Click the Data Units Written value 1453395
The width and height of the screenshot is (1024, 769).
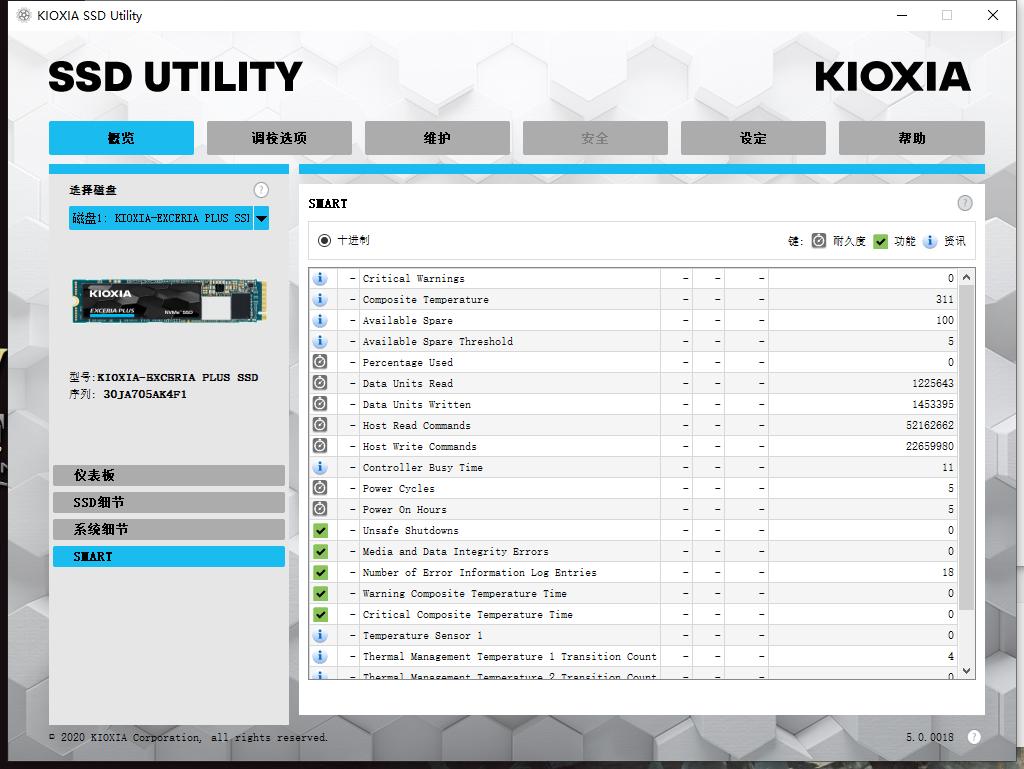(933, 404)
